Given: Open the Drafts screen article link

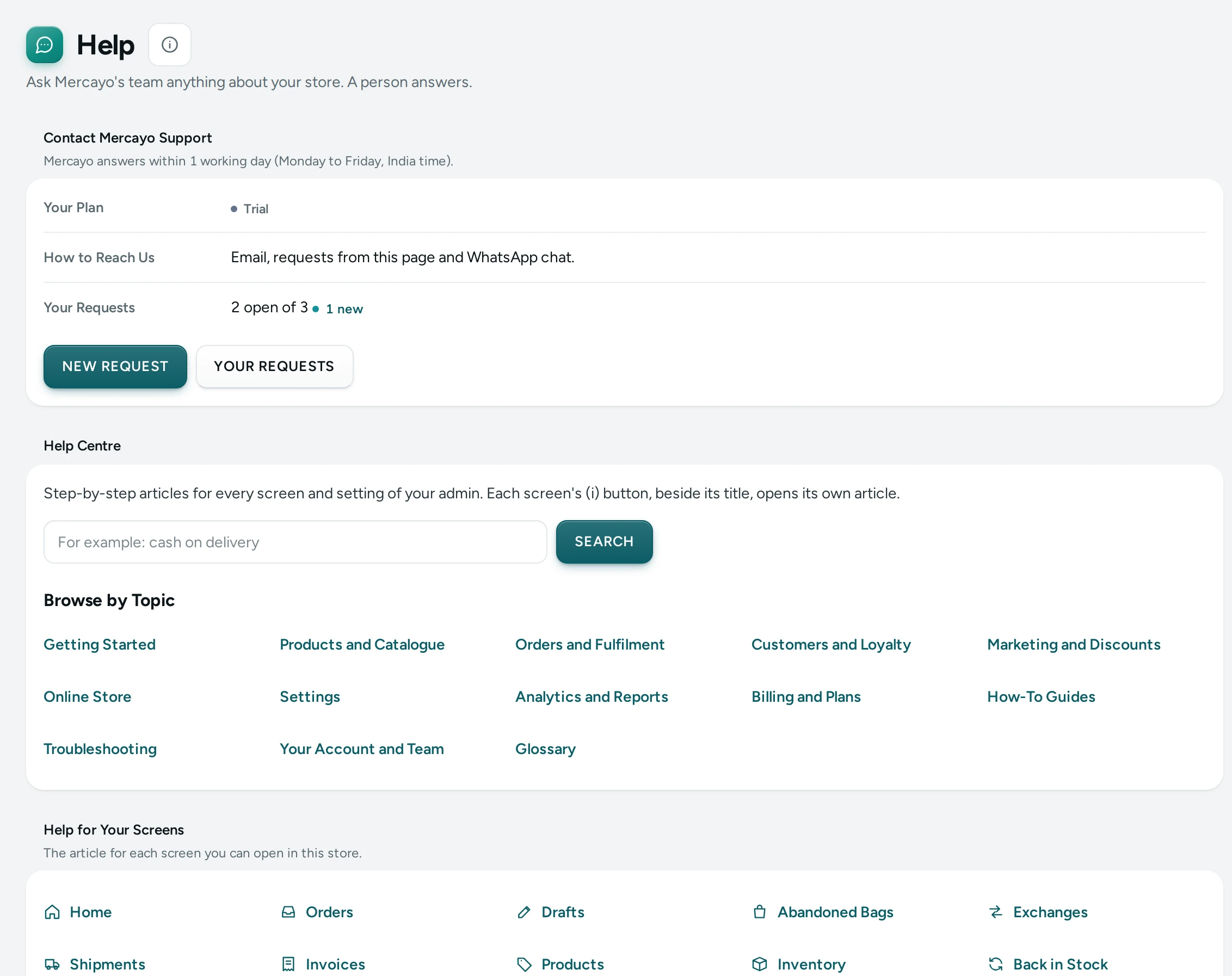Looking at the screenshot, I should click(563, 912).
